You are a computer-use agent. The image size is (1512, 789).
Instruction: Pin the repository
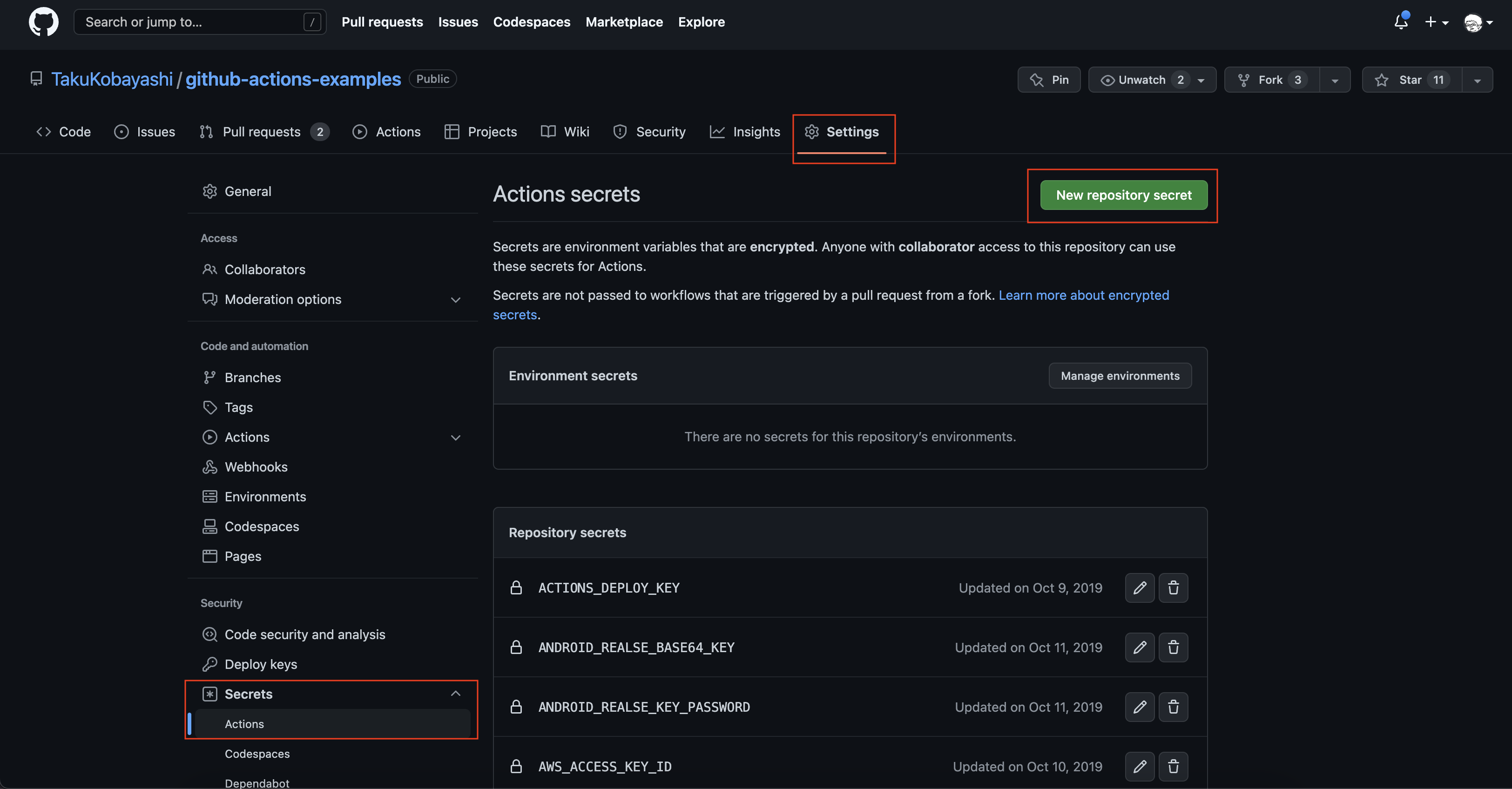point(1049,79)
